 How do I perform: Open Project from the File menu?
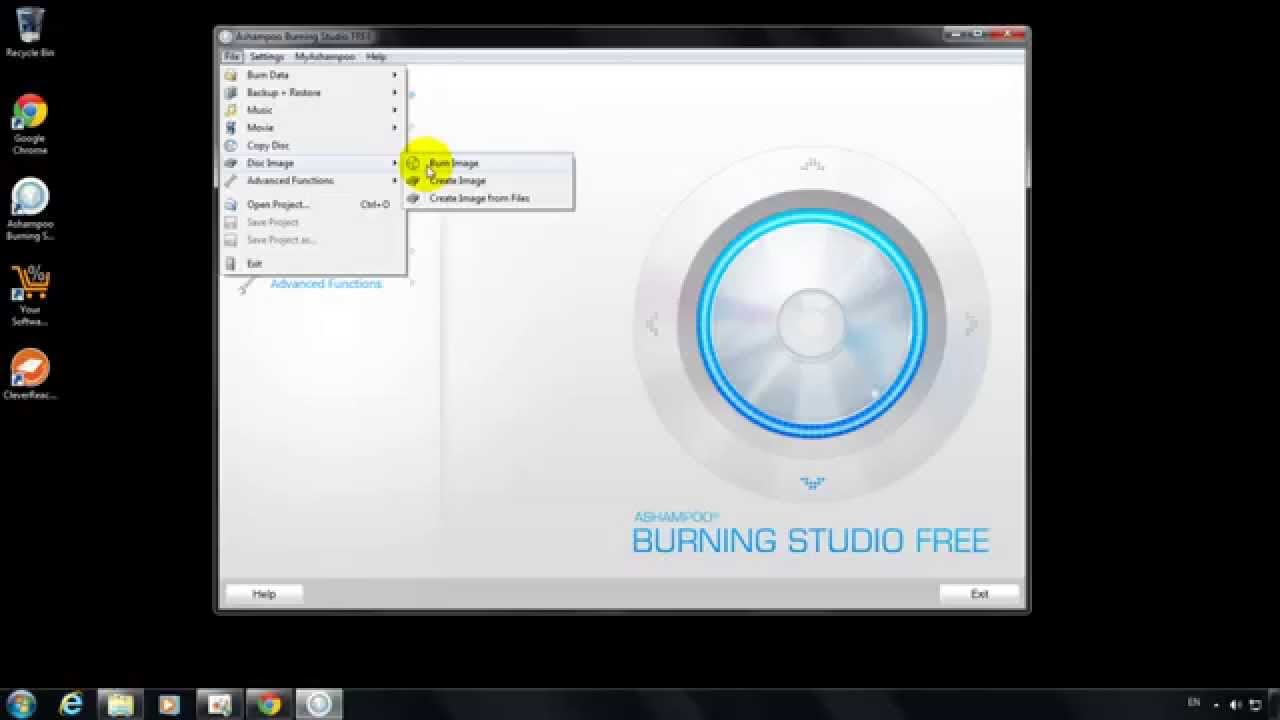pyautogui.click(x=313, y=204)
